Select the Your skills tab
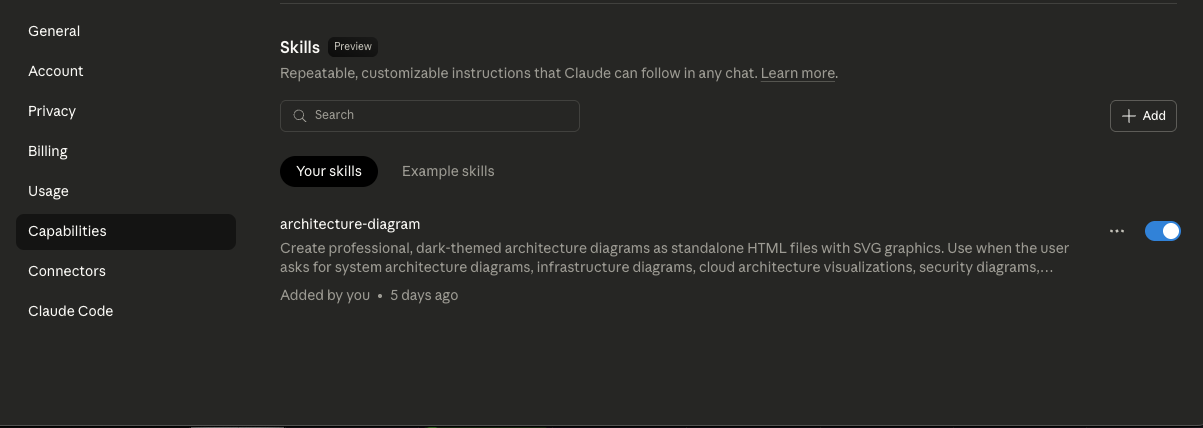The height and width of the screenshot is (428, 1203). click(329, 171)
